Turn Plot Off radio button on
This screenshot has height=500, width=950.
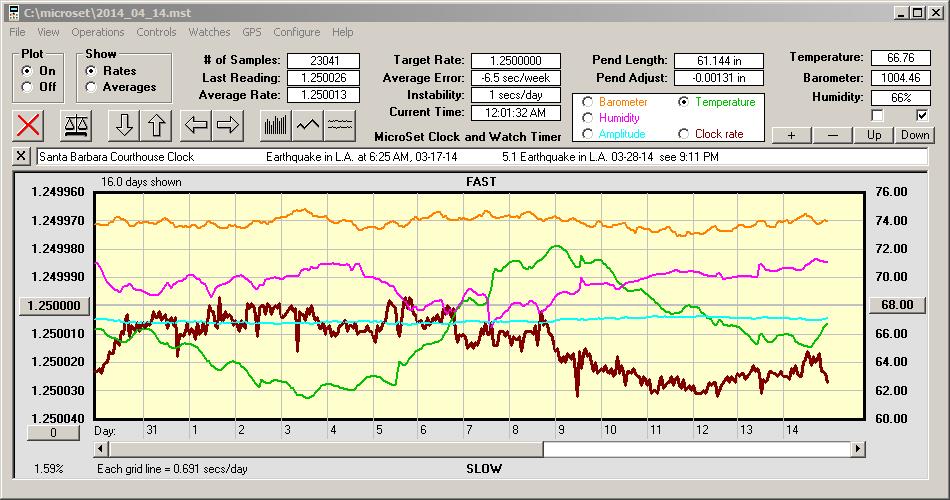[27, 87]
